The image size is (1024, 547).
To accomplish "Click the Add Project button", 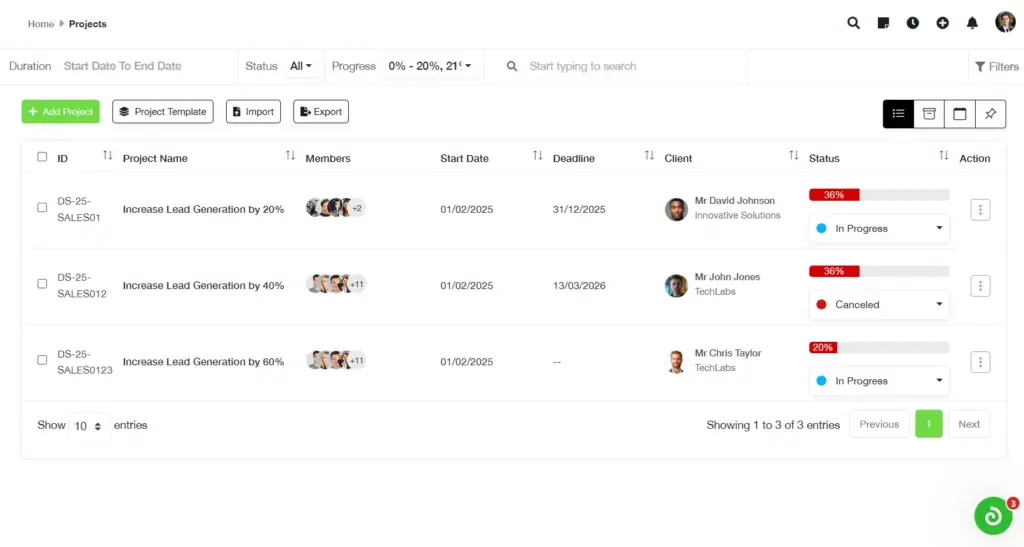I will click(61, 112).
